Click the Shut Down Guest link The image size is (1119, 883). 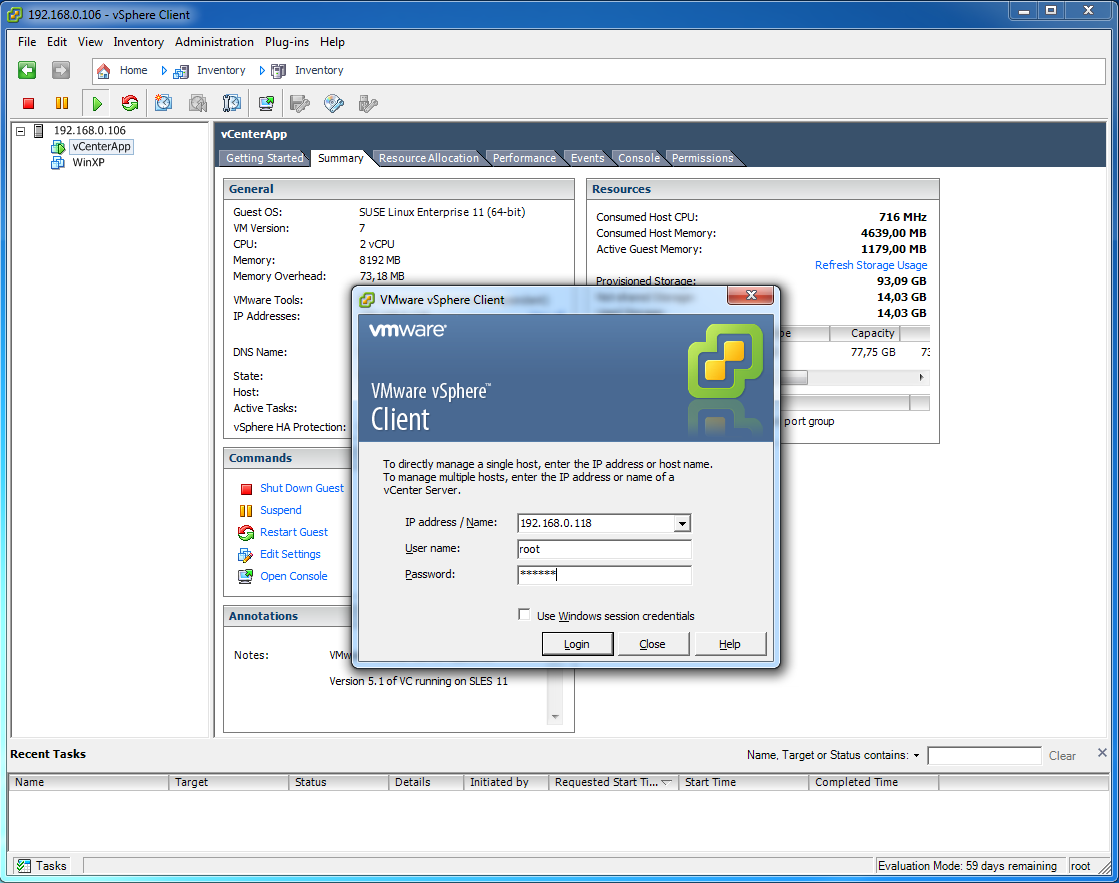pos(302,488)
